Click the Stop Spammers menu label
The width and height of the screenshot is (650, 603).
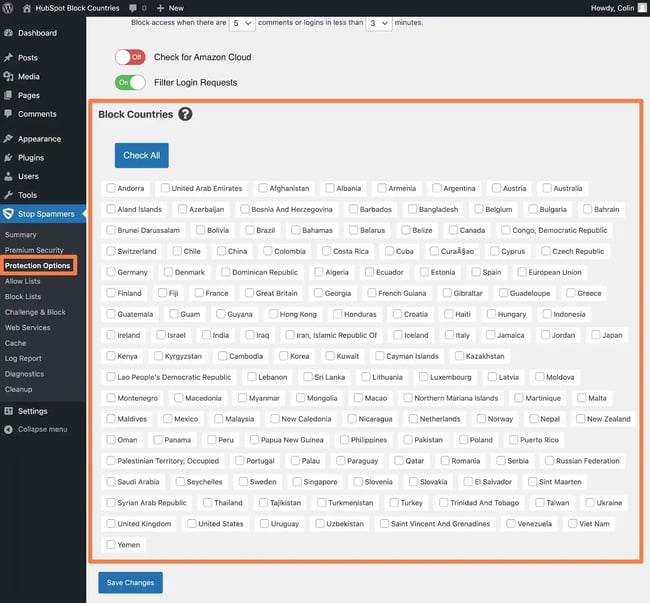click(46, 214)
